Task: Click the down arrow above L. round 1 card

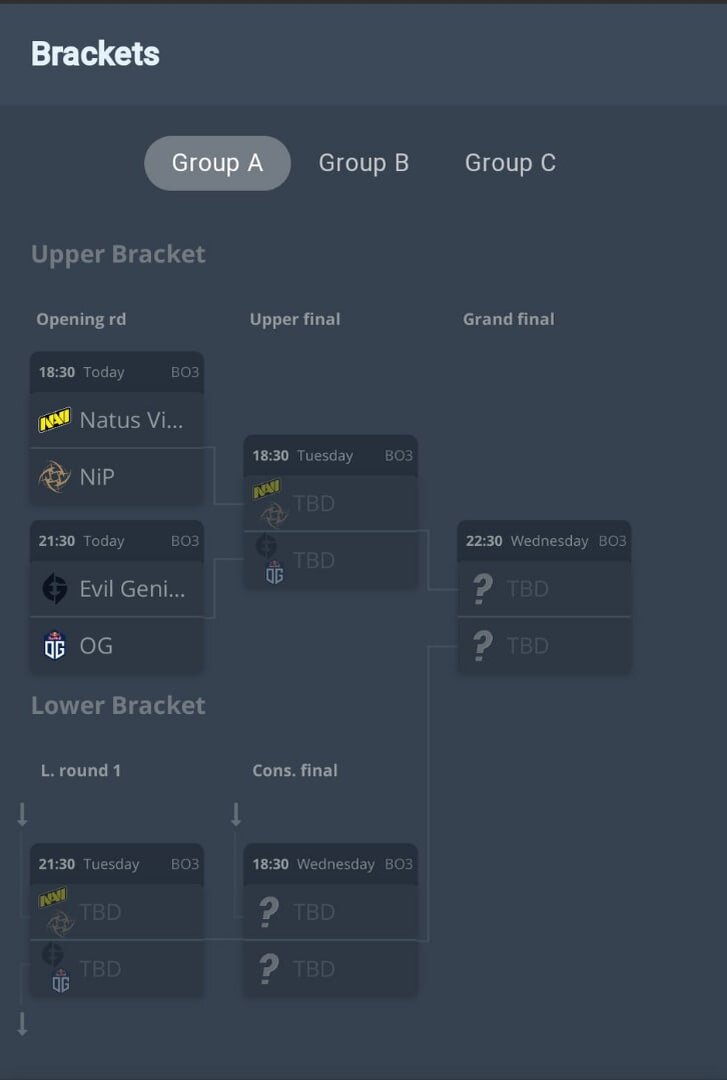Action: [22, 815]
